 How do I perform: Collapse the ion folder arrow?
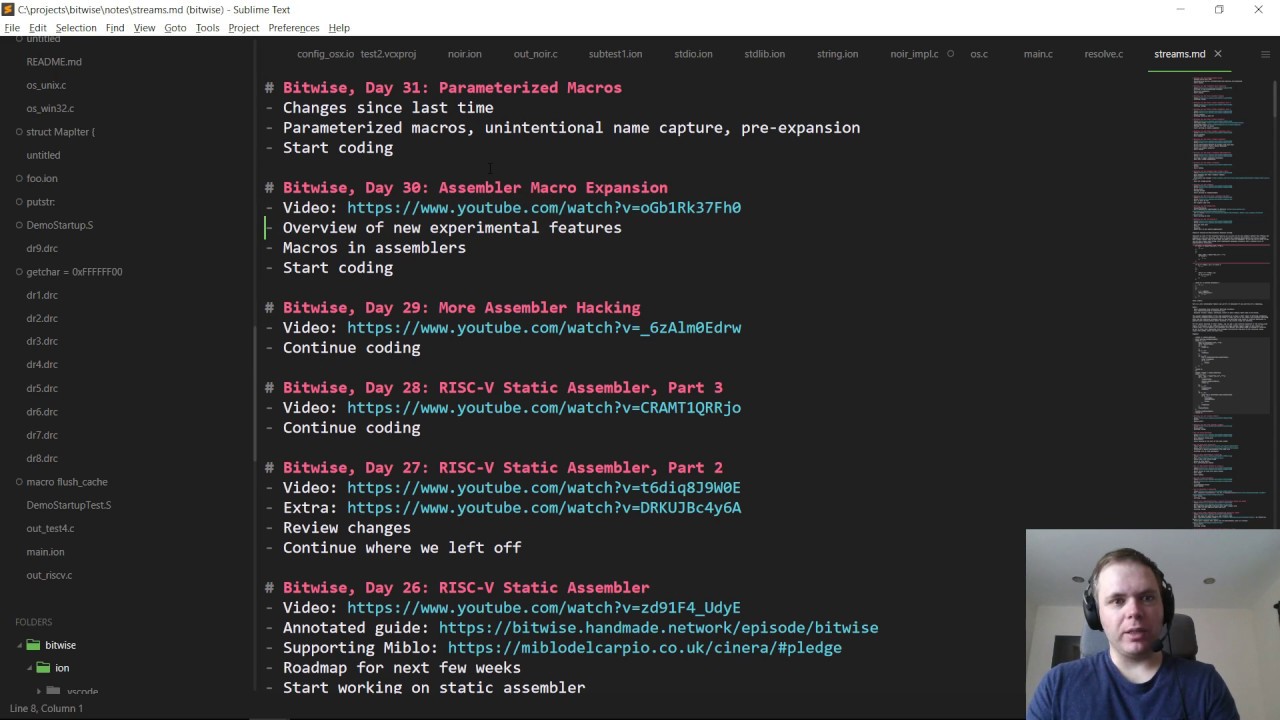28,668
